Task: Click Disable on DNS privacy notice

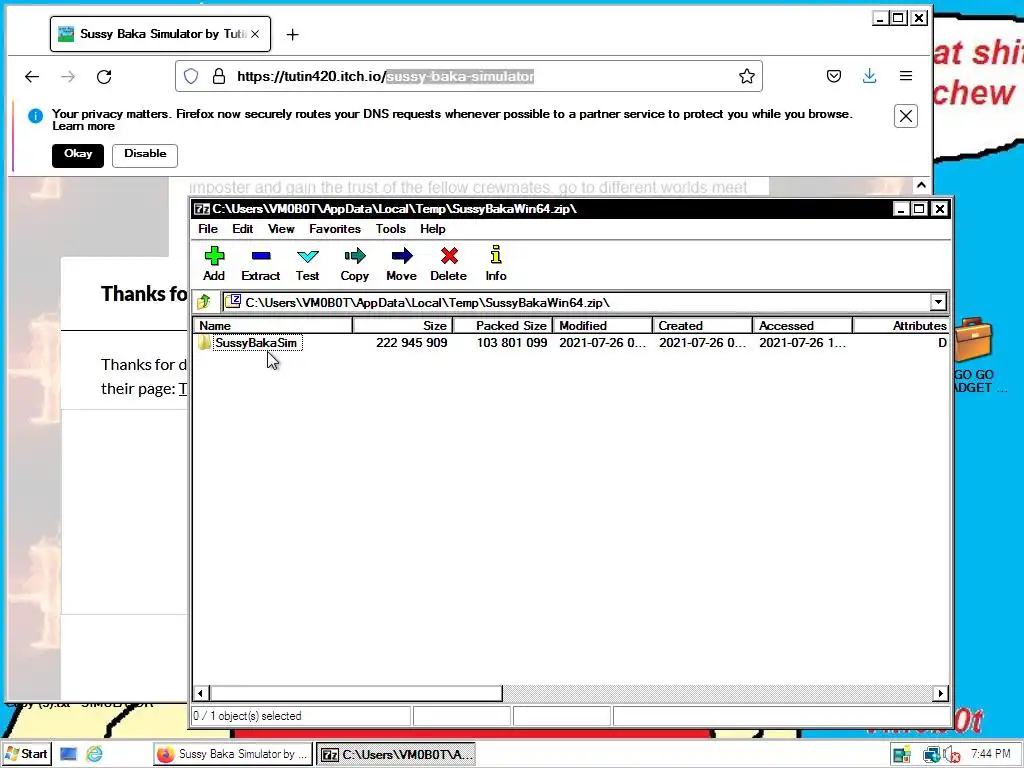Action: 145,155
